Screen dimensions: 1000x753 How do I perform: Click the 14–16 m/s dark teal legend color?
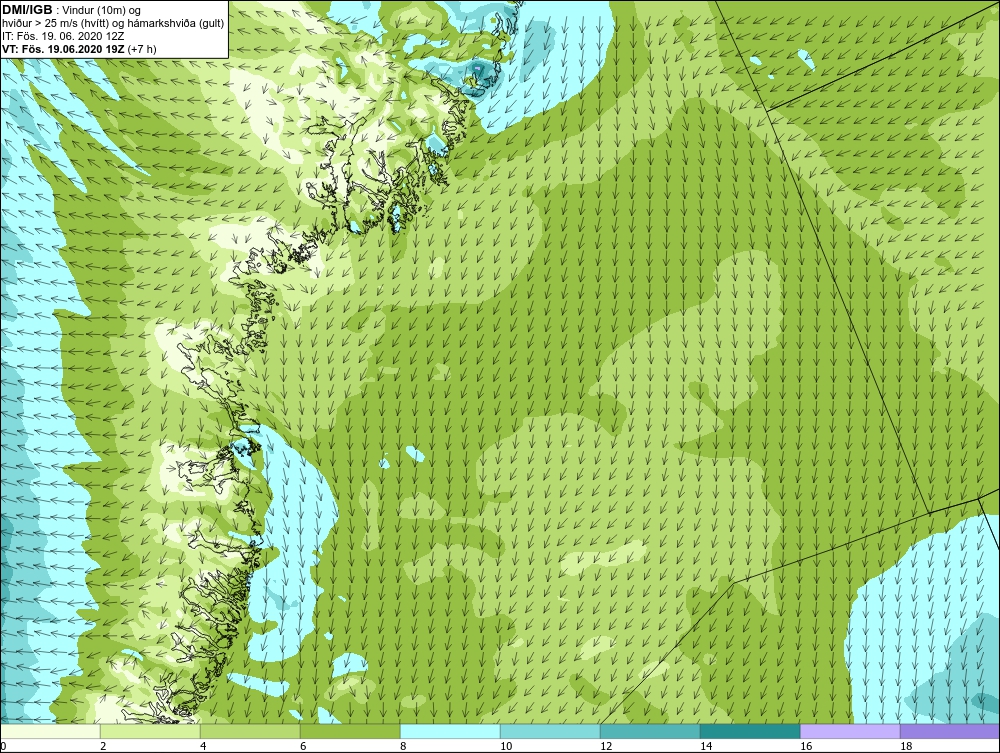pyautogui.click(x=750, y=731)
